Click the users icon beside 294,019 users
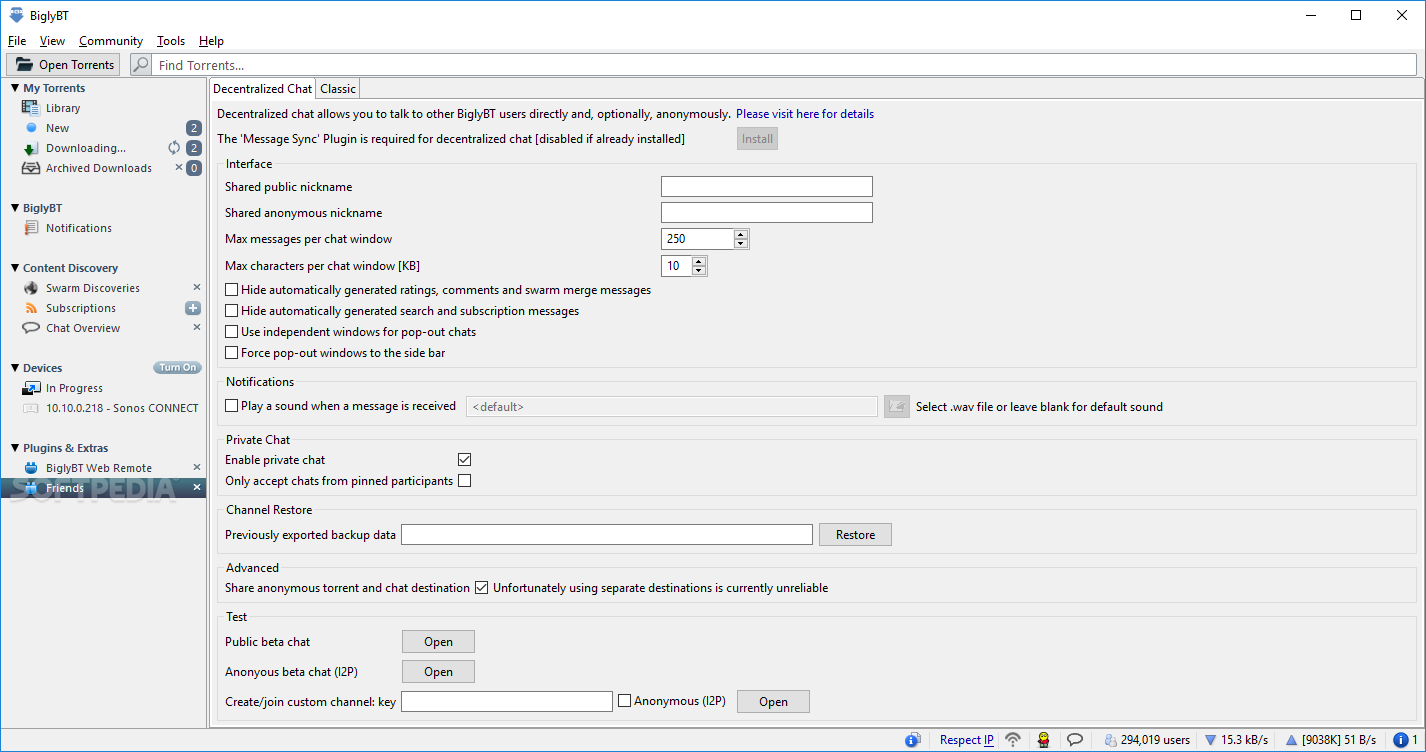 pyautogui.click(x=1112, y=740)
